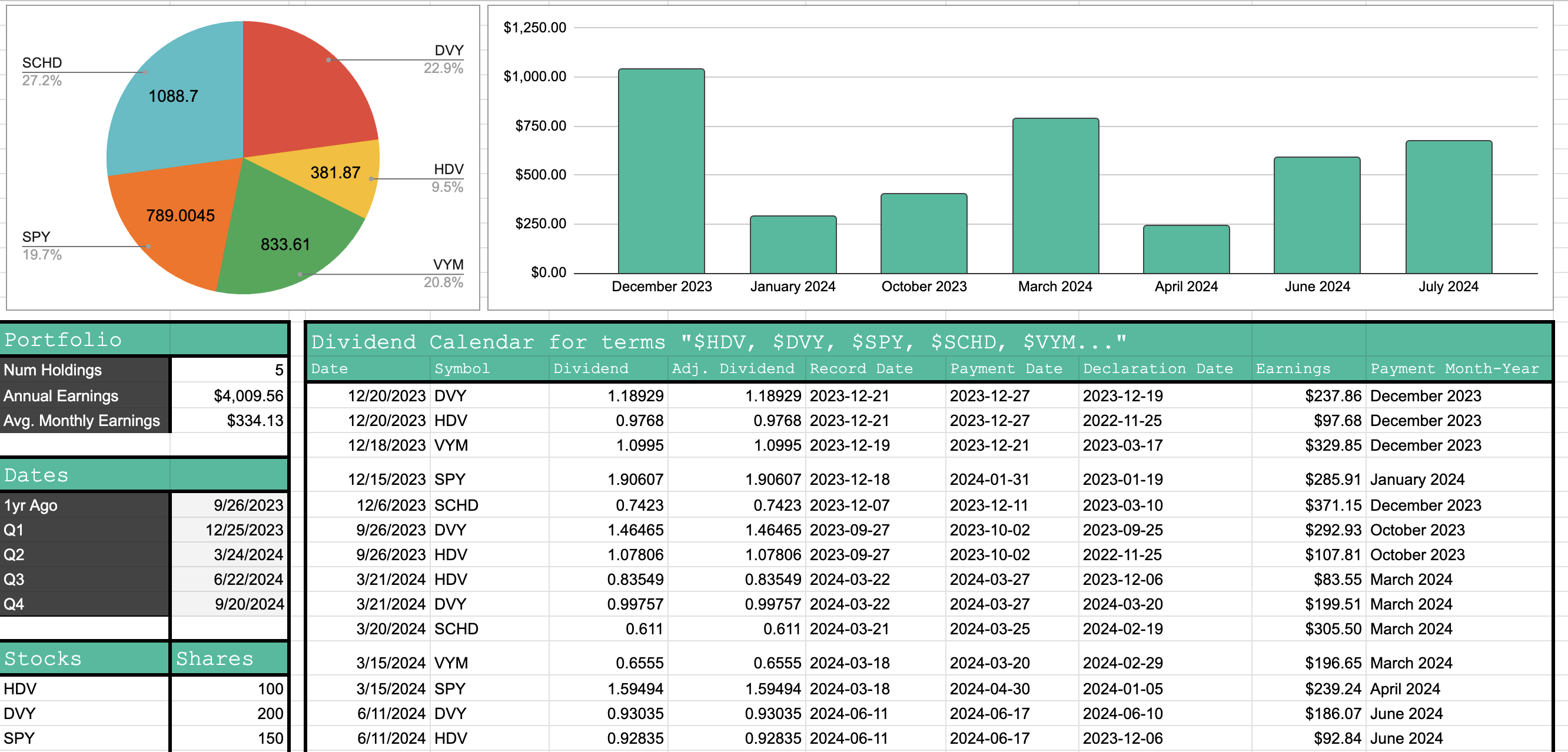
Task: Click declaration date 2023-09-25
Action: 1165,530
